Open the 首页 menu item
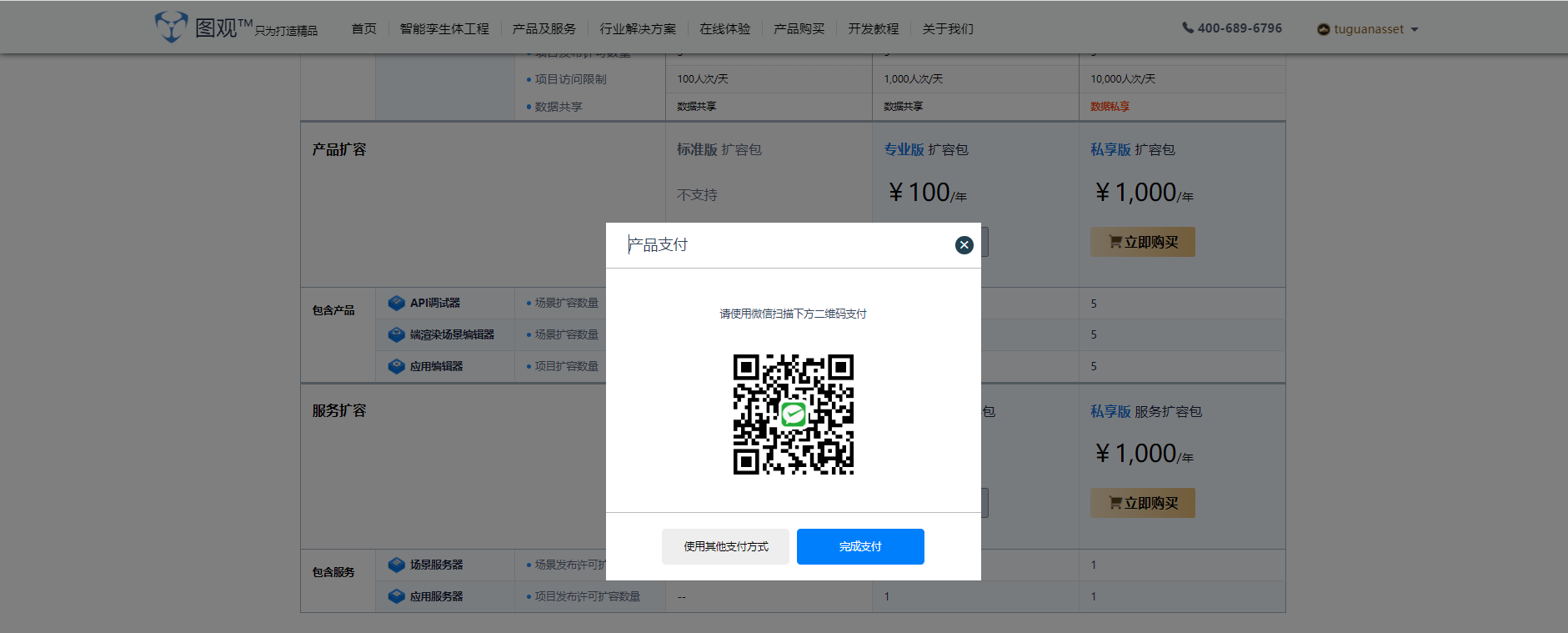The image size is (1568, 633). [x=363, y=29]
